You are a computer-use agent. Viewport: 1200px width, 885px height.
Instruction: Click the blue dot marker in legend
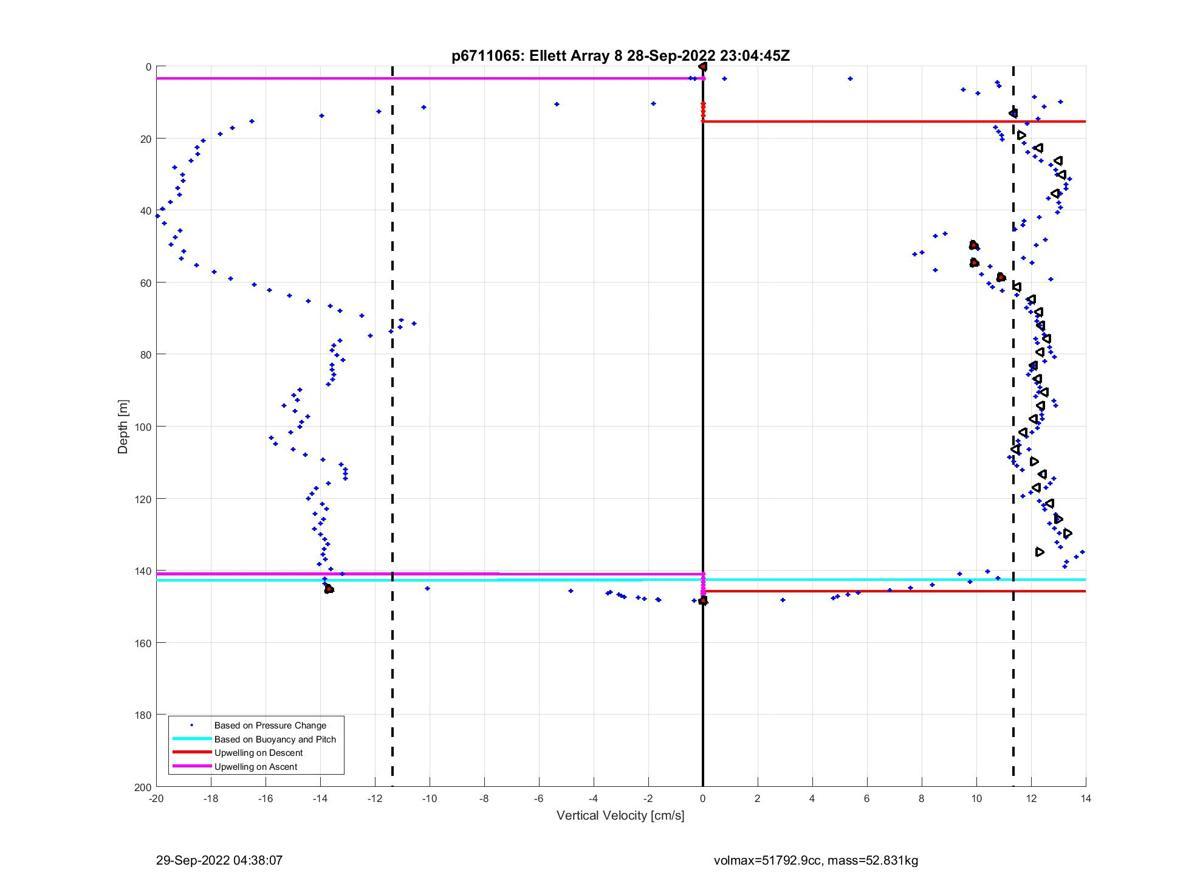pos(191,725)
